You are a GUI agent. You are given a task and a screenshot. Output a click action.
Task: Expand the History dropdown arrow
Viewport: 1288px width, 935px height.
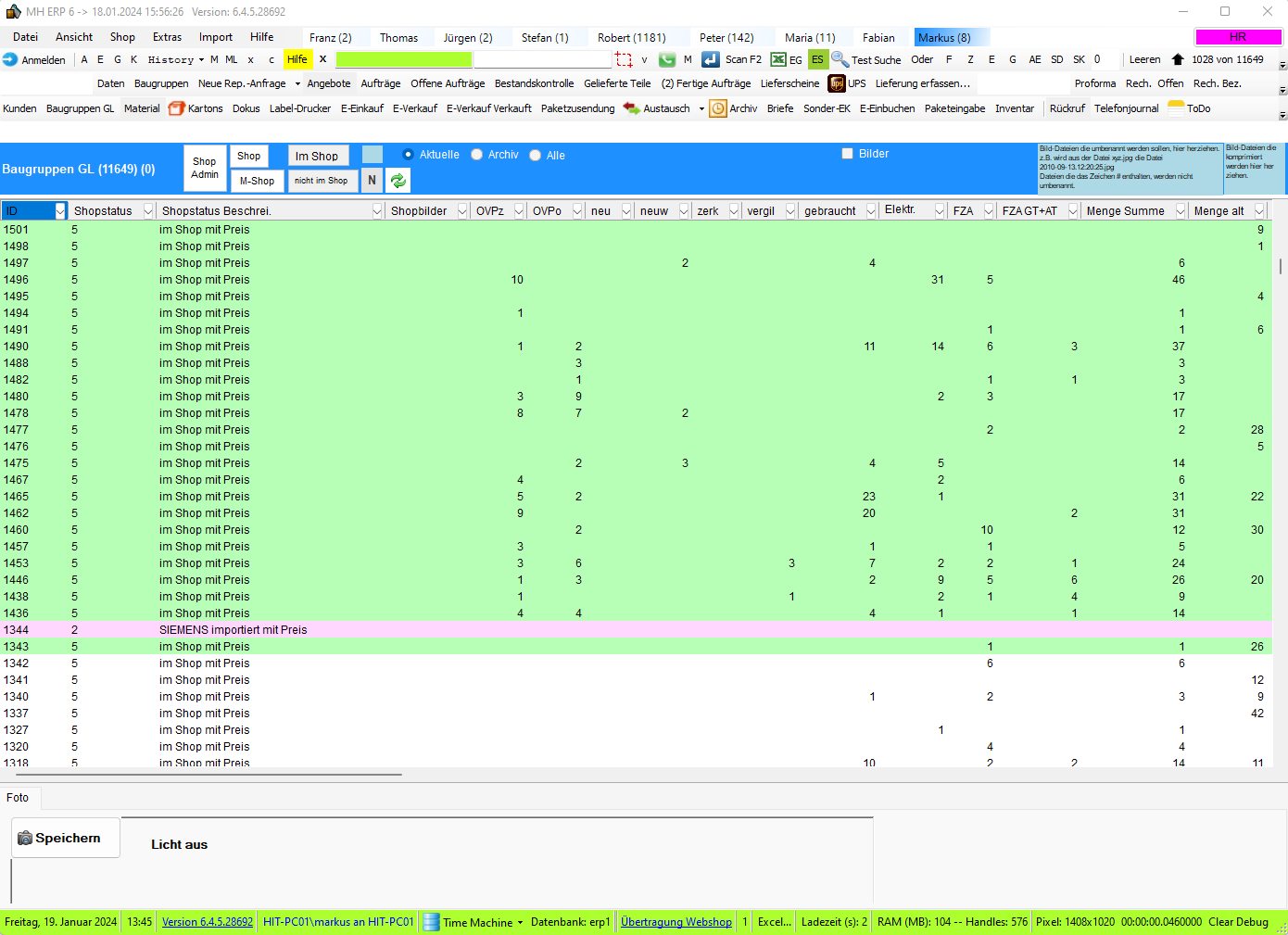point(201,60)
